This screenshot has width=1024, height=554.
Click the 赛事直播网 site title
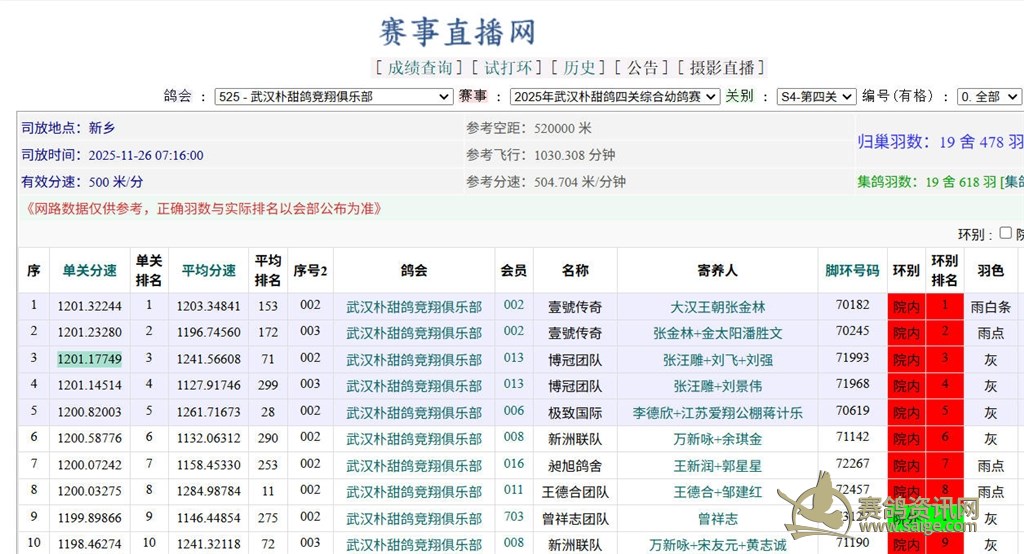pos(459,31)
